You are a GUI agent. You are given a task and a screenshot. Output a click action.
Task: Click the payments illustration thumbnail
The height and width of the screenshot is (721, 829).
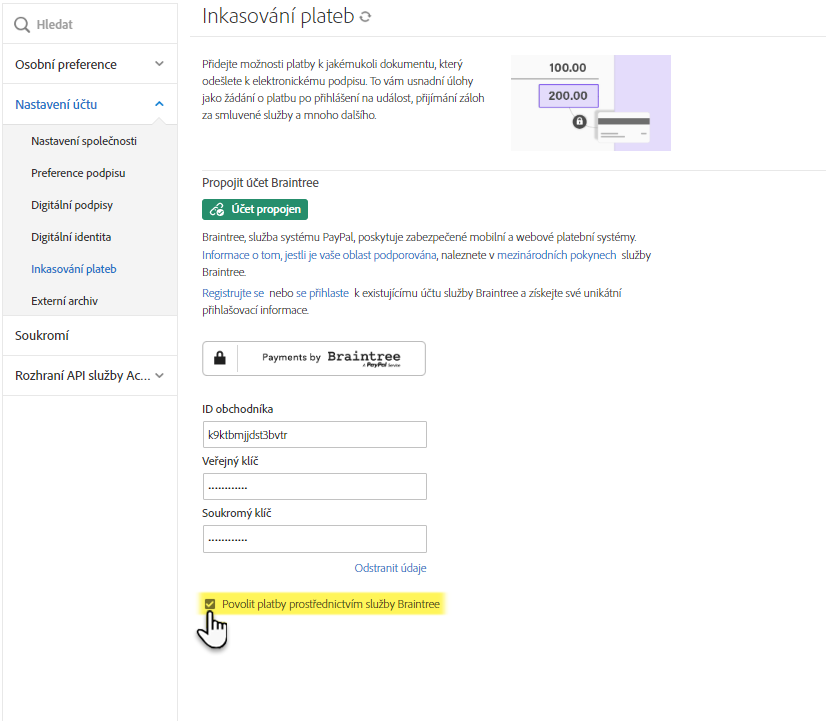click(x=590, y=102)
